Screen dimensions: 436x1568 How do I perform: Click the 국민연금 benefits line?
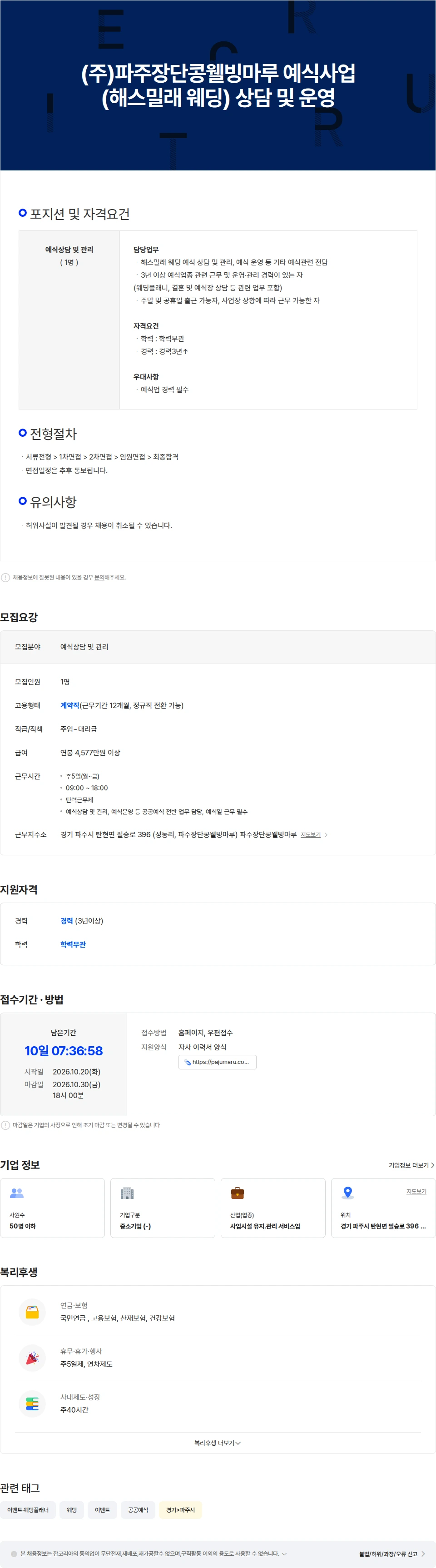click(117, 1318)
